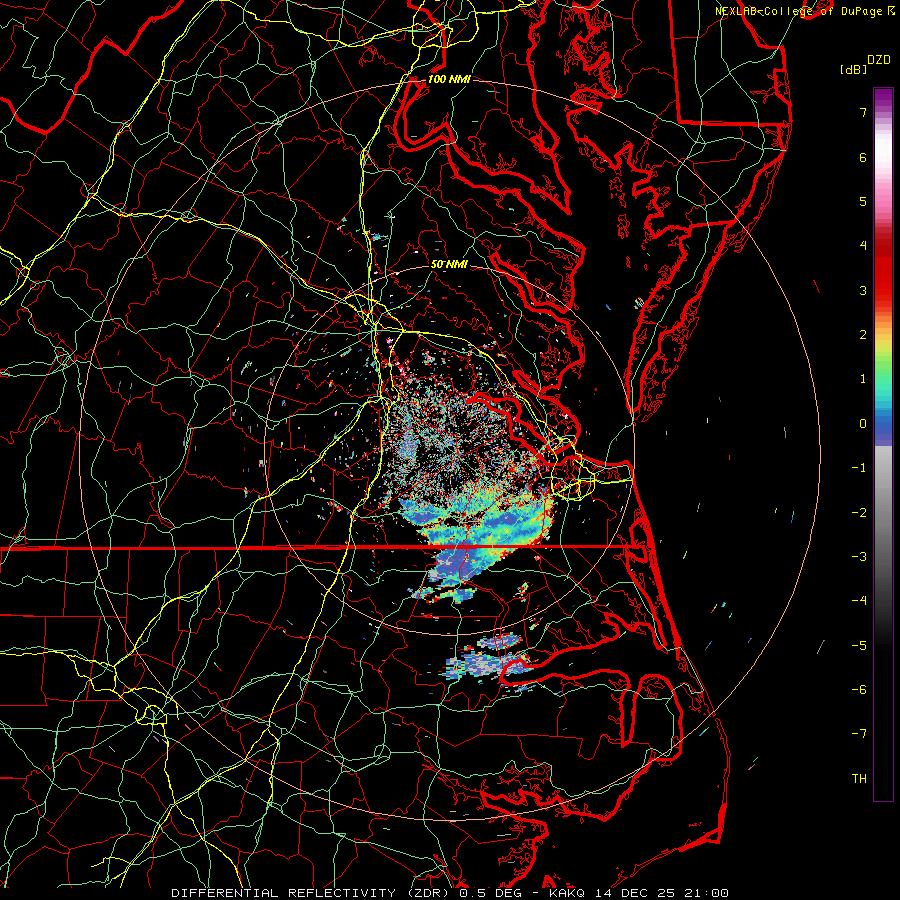The image size is (900, 900).
Task: Click the purple top of the color bar
Action: point(883,99)
